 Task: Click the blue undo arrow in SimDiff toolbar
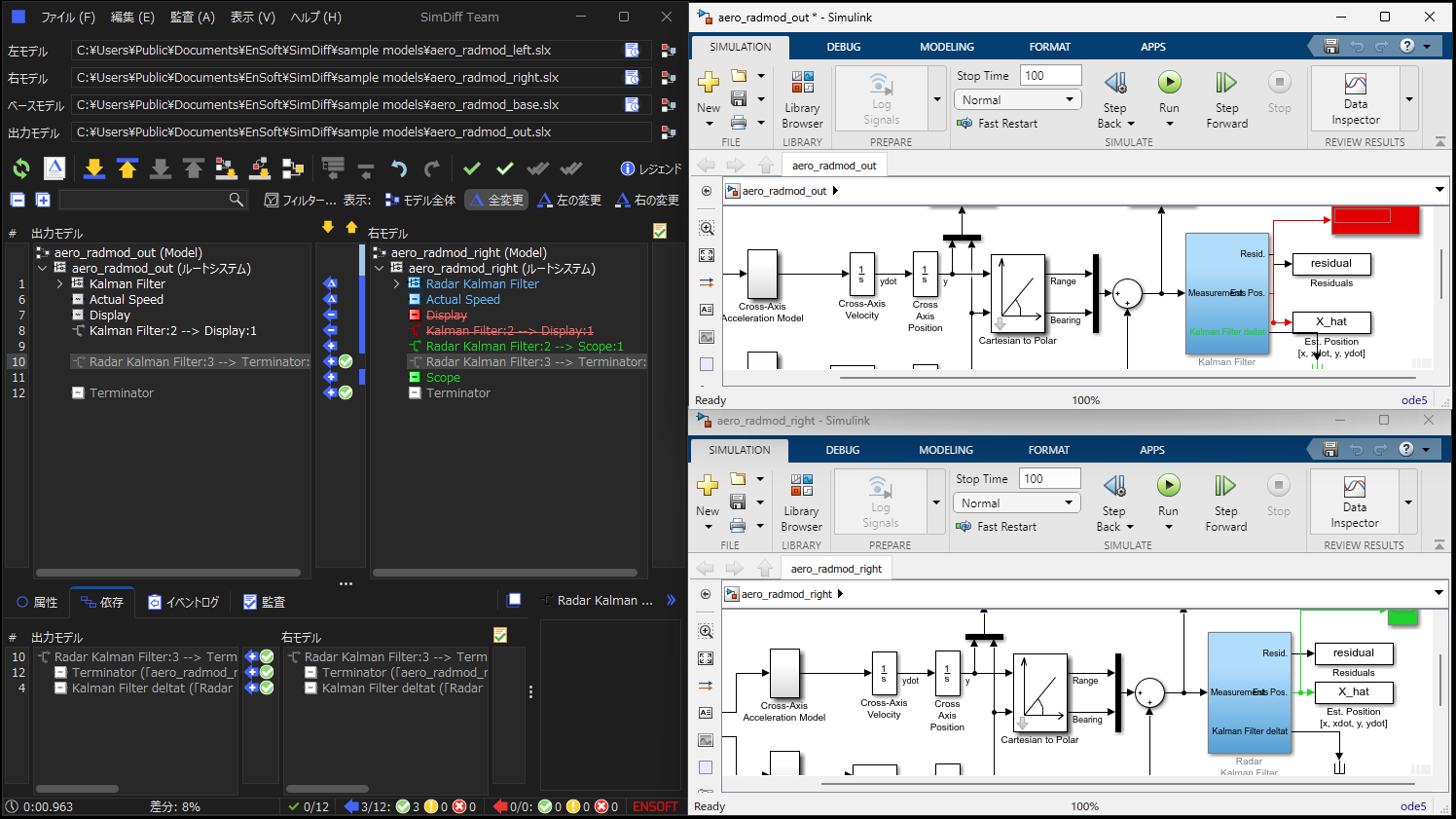(x=399, y=169)
